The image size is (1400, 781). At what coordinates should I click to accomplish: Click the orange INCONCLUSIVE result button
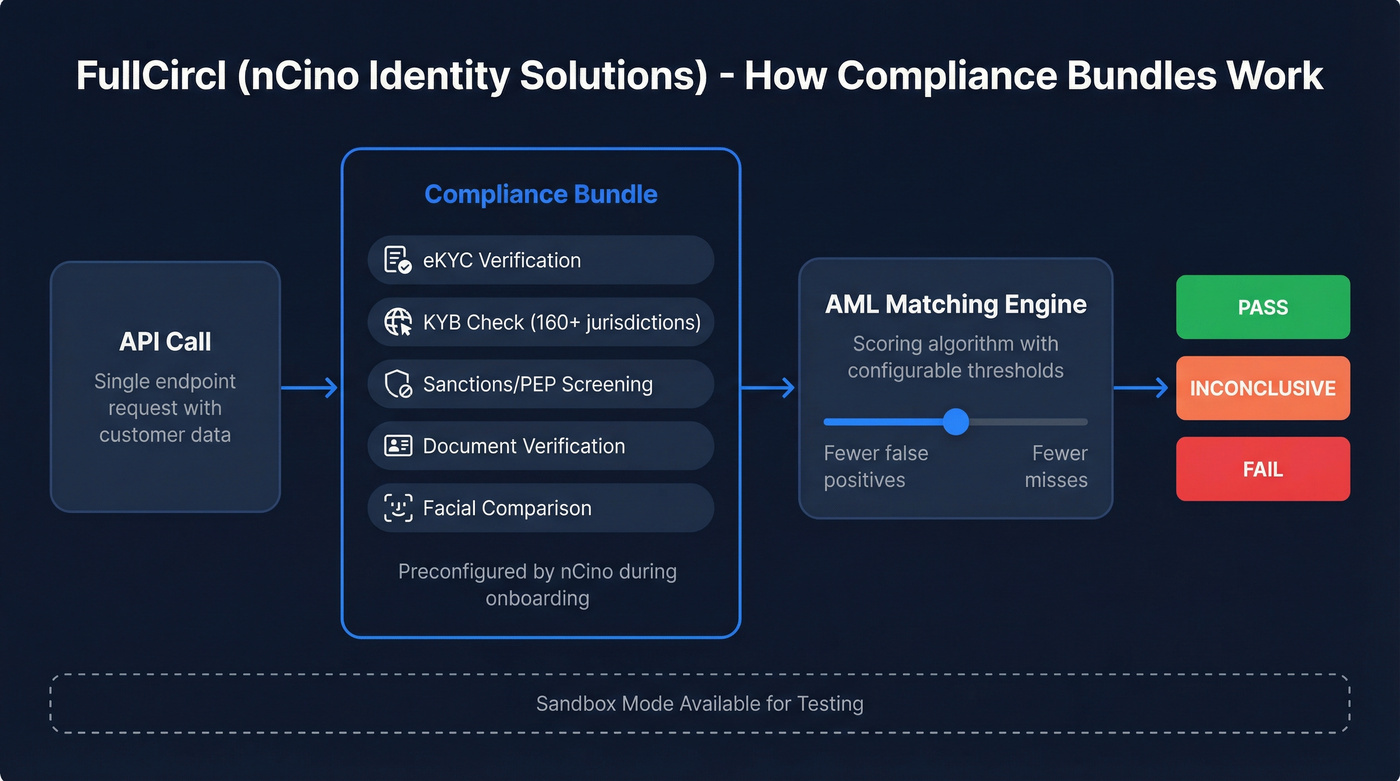tap(1263, 388)
